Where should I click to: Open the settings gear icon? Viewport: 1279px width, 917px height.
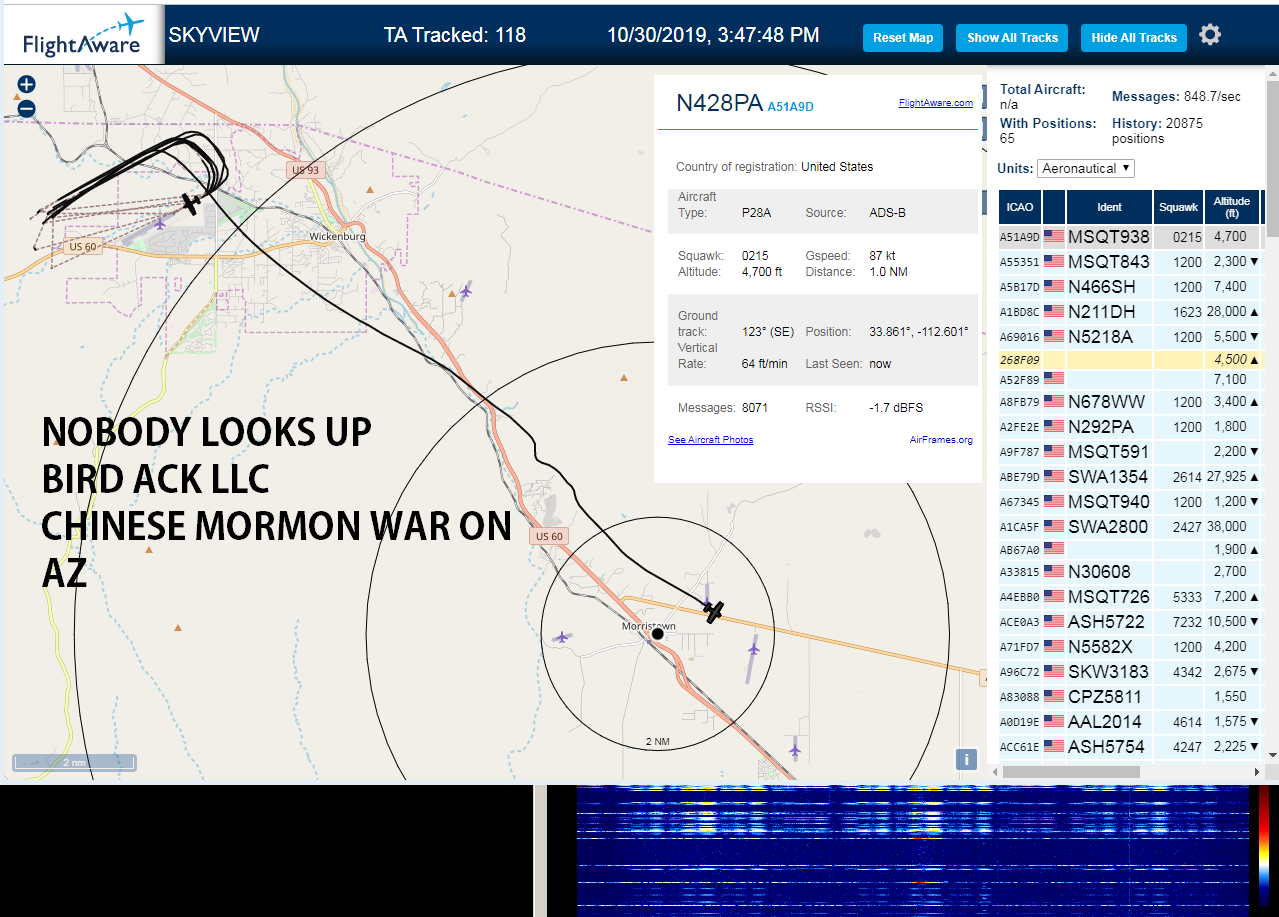pyautogui.click(x=1210, y=35)
